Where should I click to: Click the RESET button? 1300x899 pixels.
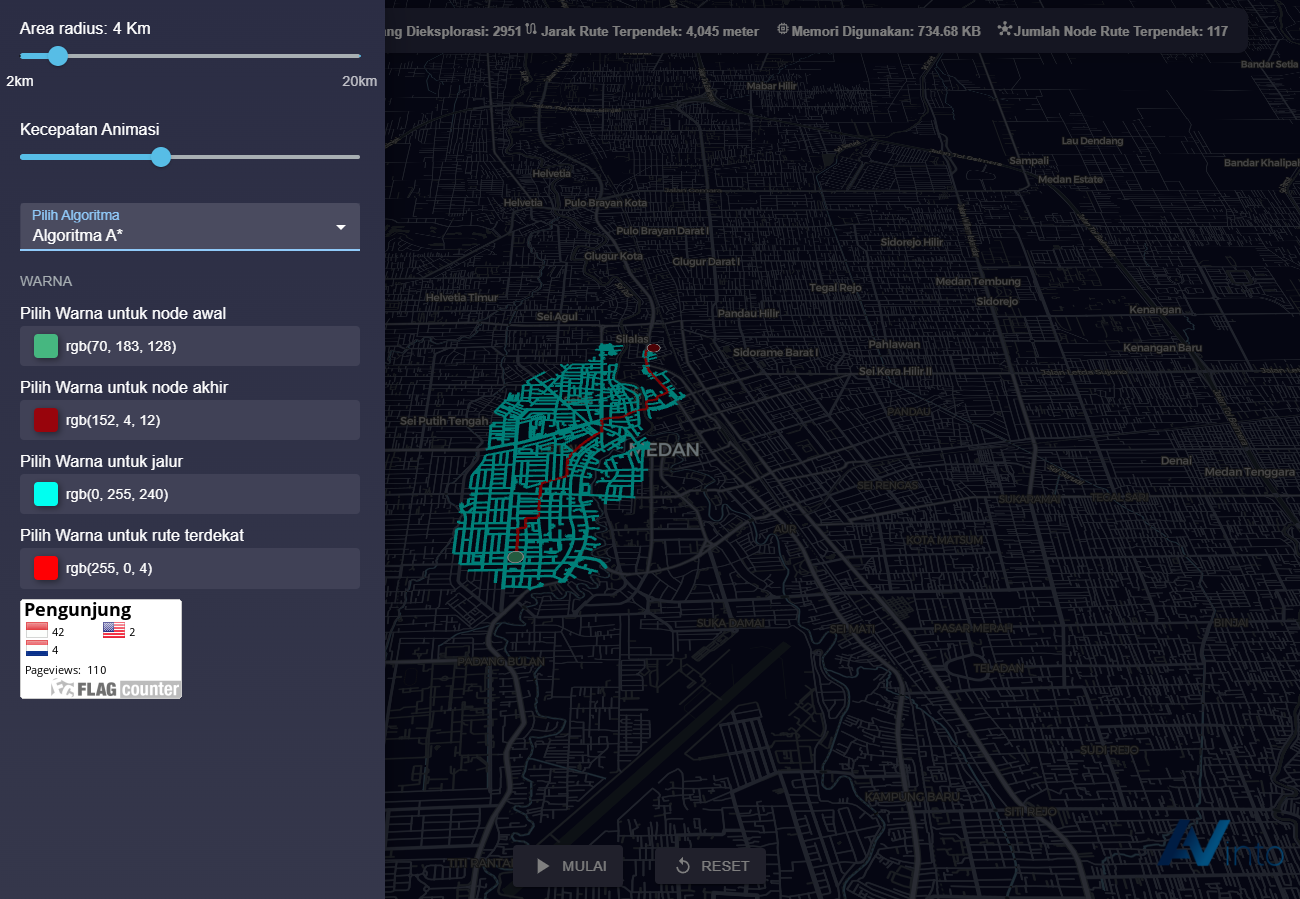[710, 866]
